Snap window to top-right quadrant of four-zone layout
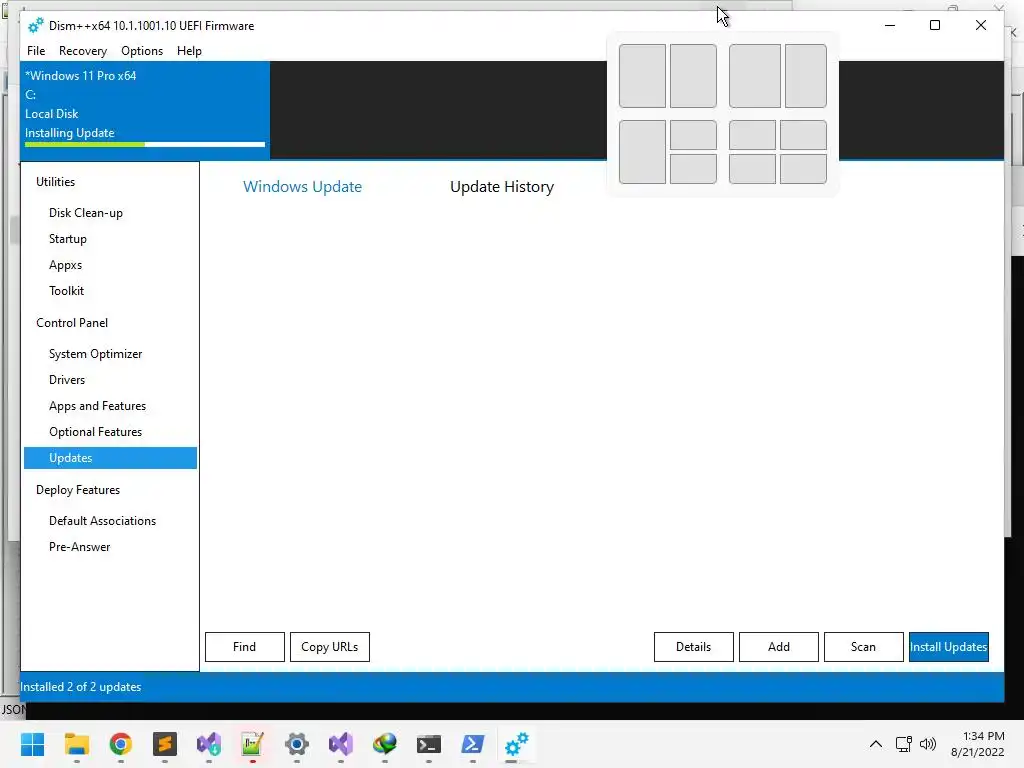Image resolution: width=1024 pixels, height=768 pixels. click(x=803, y=135)
